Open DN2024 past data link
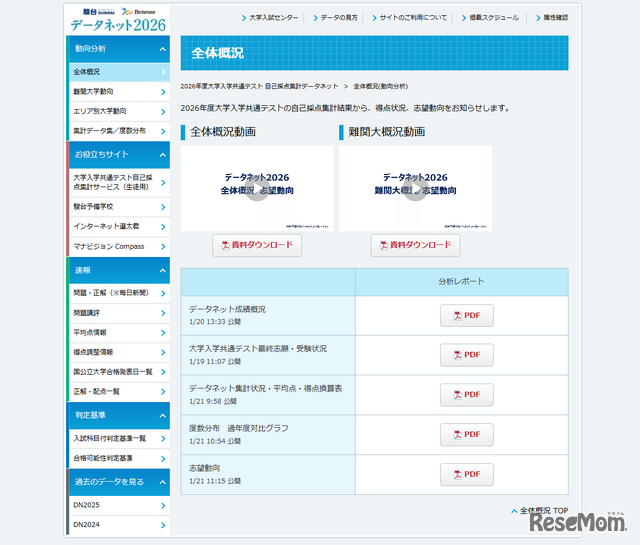This screenshot has height=545, width=640. point(119,525)
